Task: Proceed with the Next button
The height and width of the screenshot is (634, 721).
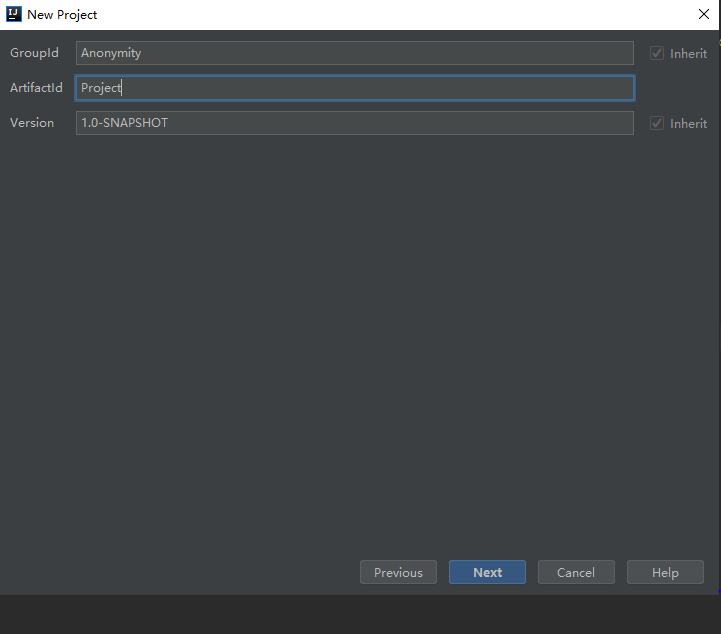Action: tap(487, 572)
